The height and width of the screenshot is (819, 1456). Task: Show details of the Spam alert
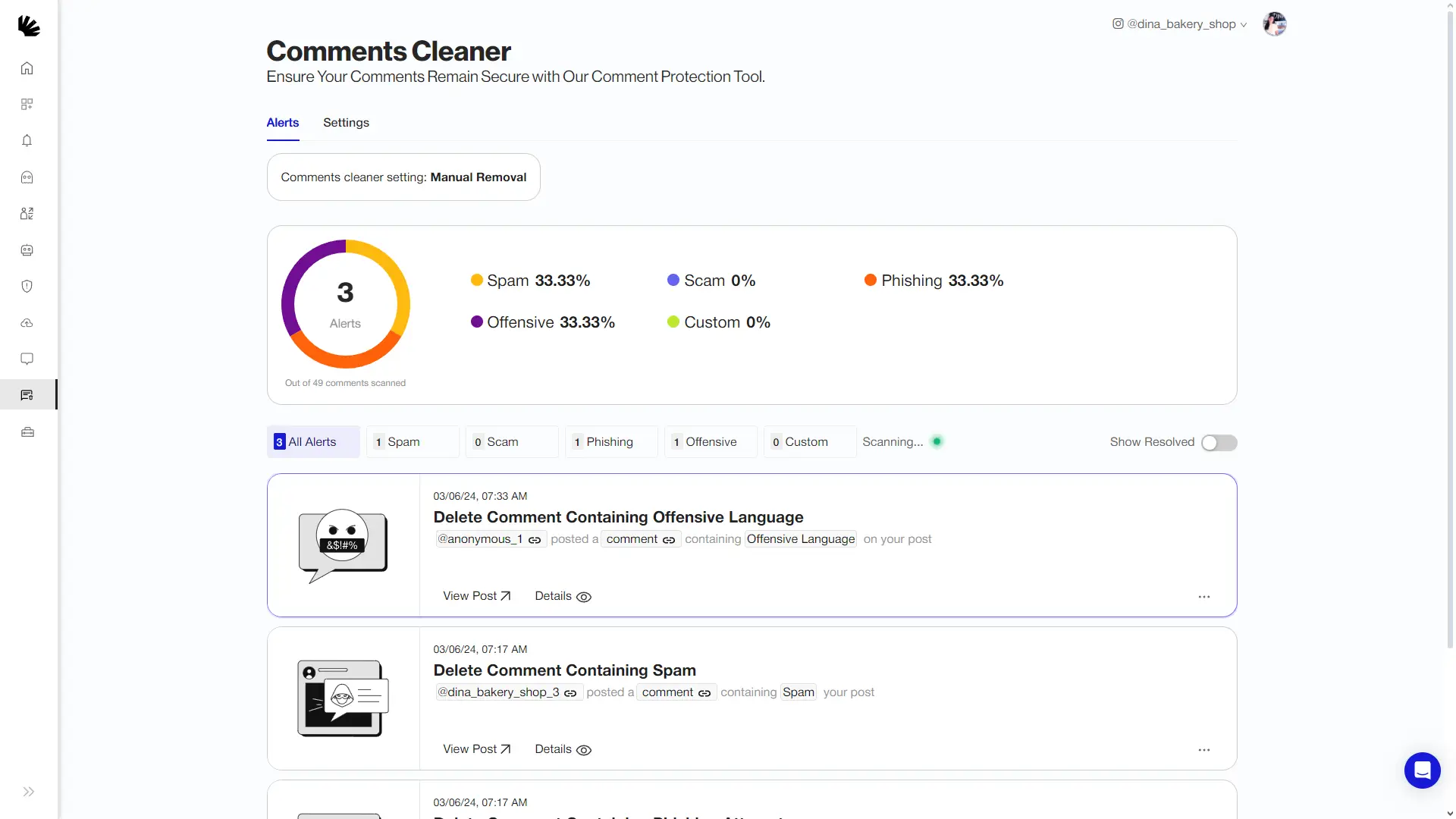(563, 750)
